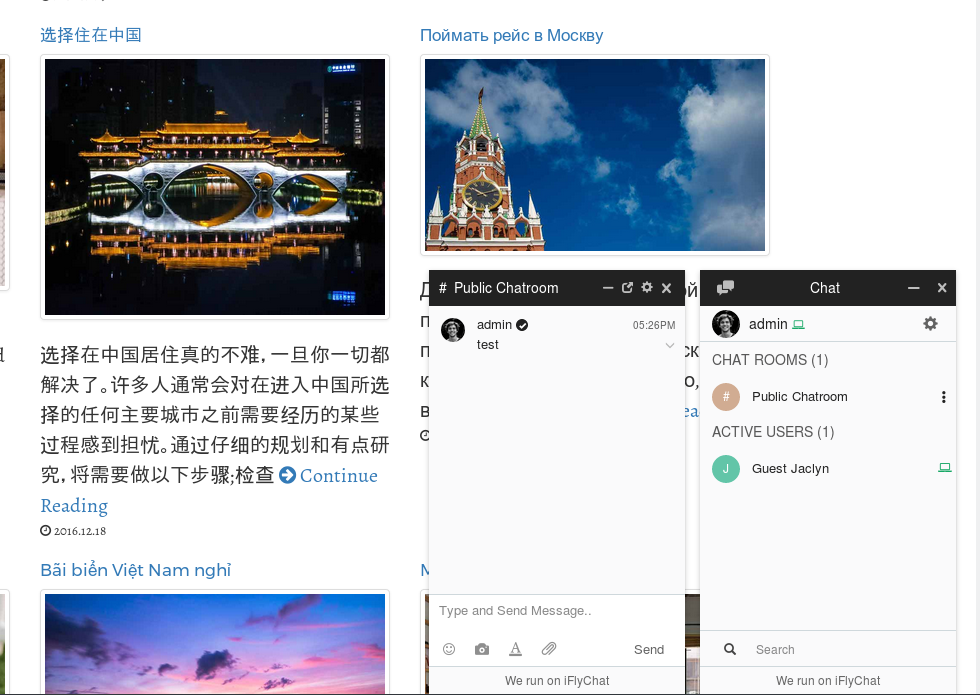Click search magnifier icon in Chat panel

click(x=729, y=649)
